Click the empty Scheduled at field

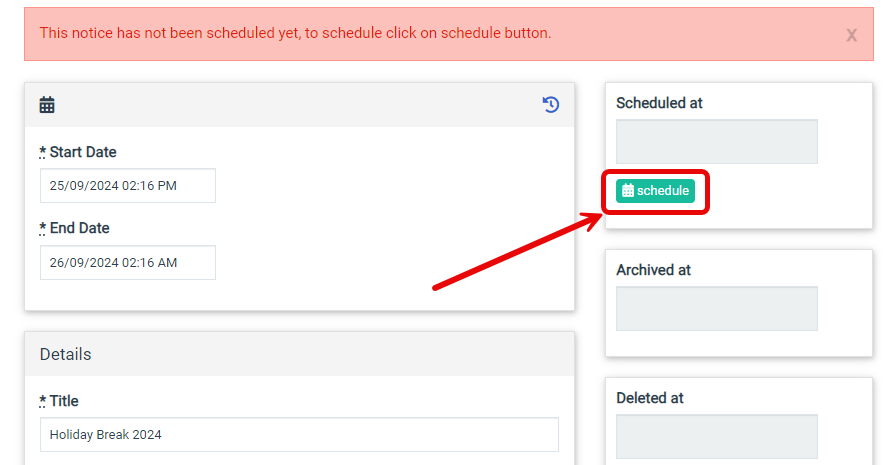(716, 141)
